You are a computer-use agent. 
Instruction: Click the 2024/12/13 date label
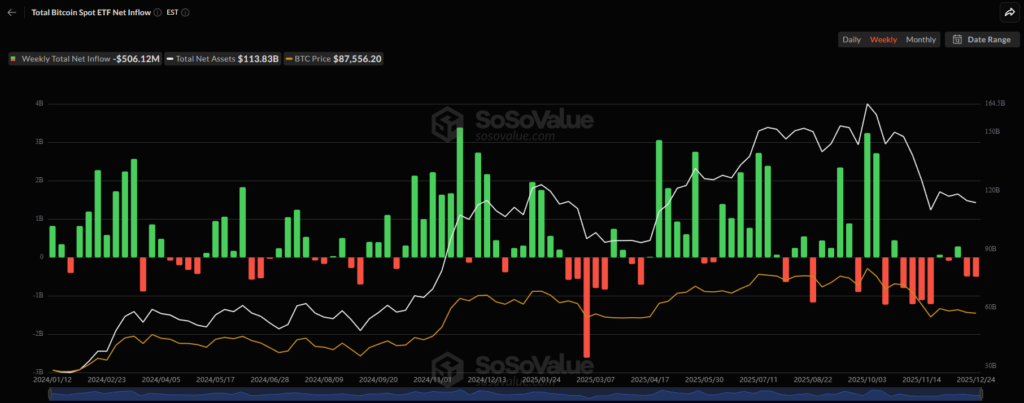(x=485, y=379)
